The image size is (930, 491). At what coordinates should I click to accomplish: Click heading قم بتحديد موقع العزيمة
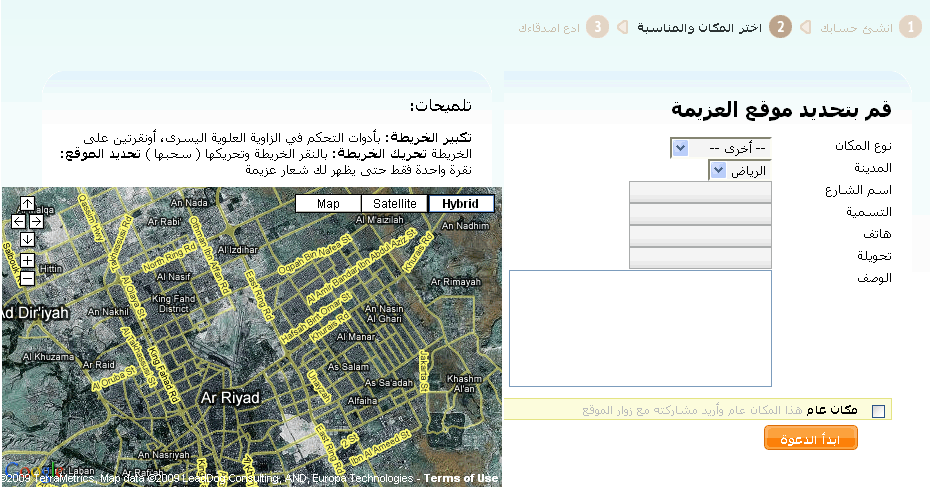tap(781, 109)
